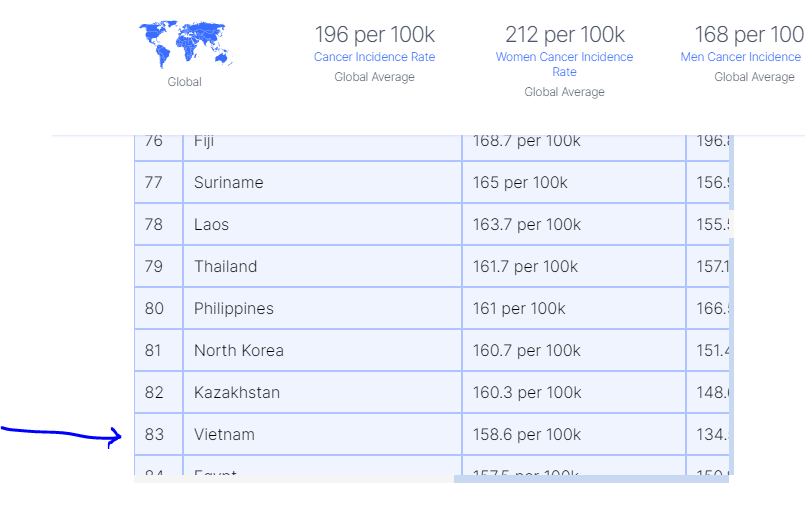Select the Thailand country cell
The image size is (805, 514).
225,266
